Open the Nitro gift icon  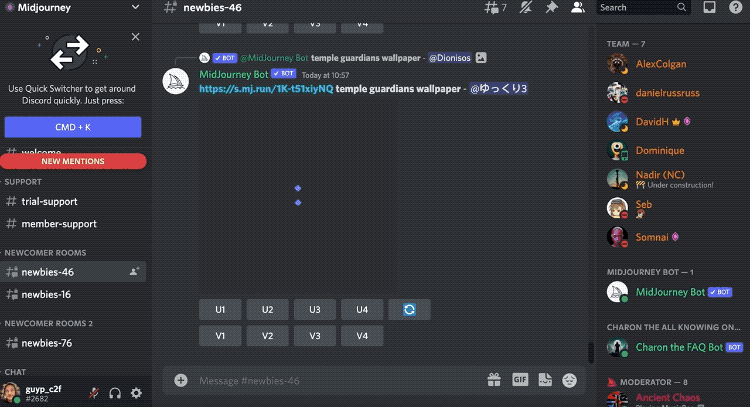click(494, 380)
